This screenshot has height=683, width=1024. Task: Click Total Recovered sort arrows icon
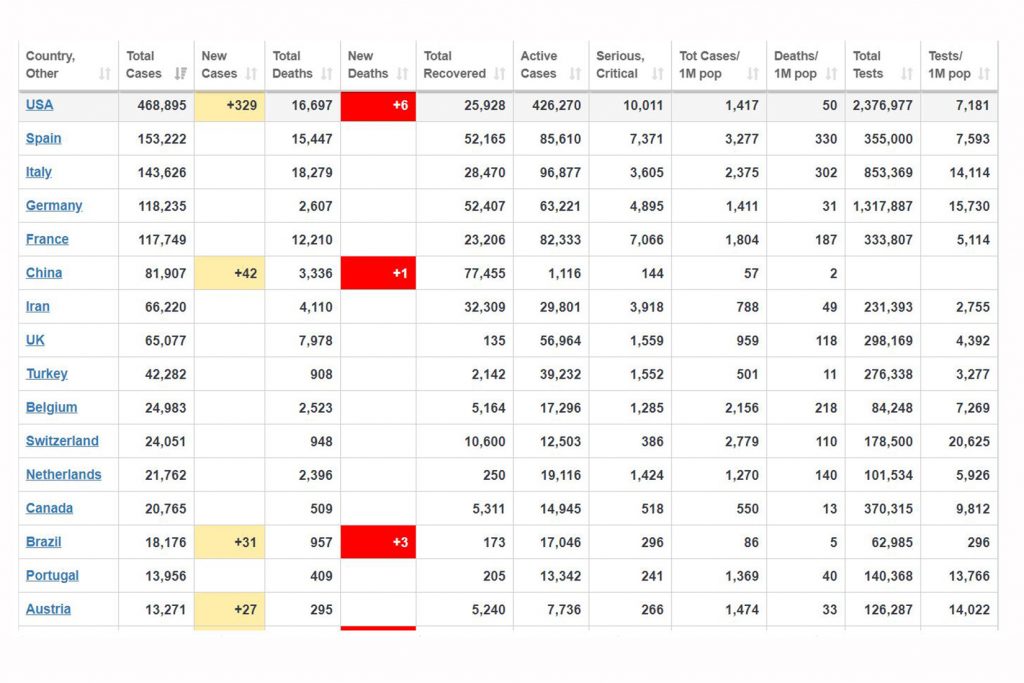(499, 74)
